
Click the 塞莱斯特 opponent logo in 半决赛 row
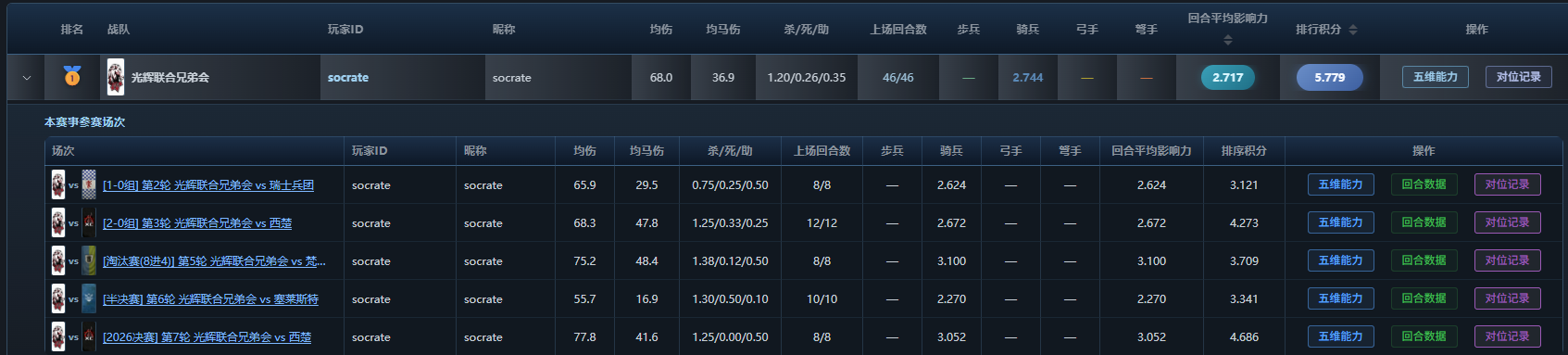[x=89, y=298]
